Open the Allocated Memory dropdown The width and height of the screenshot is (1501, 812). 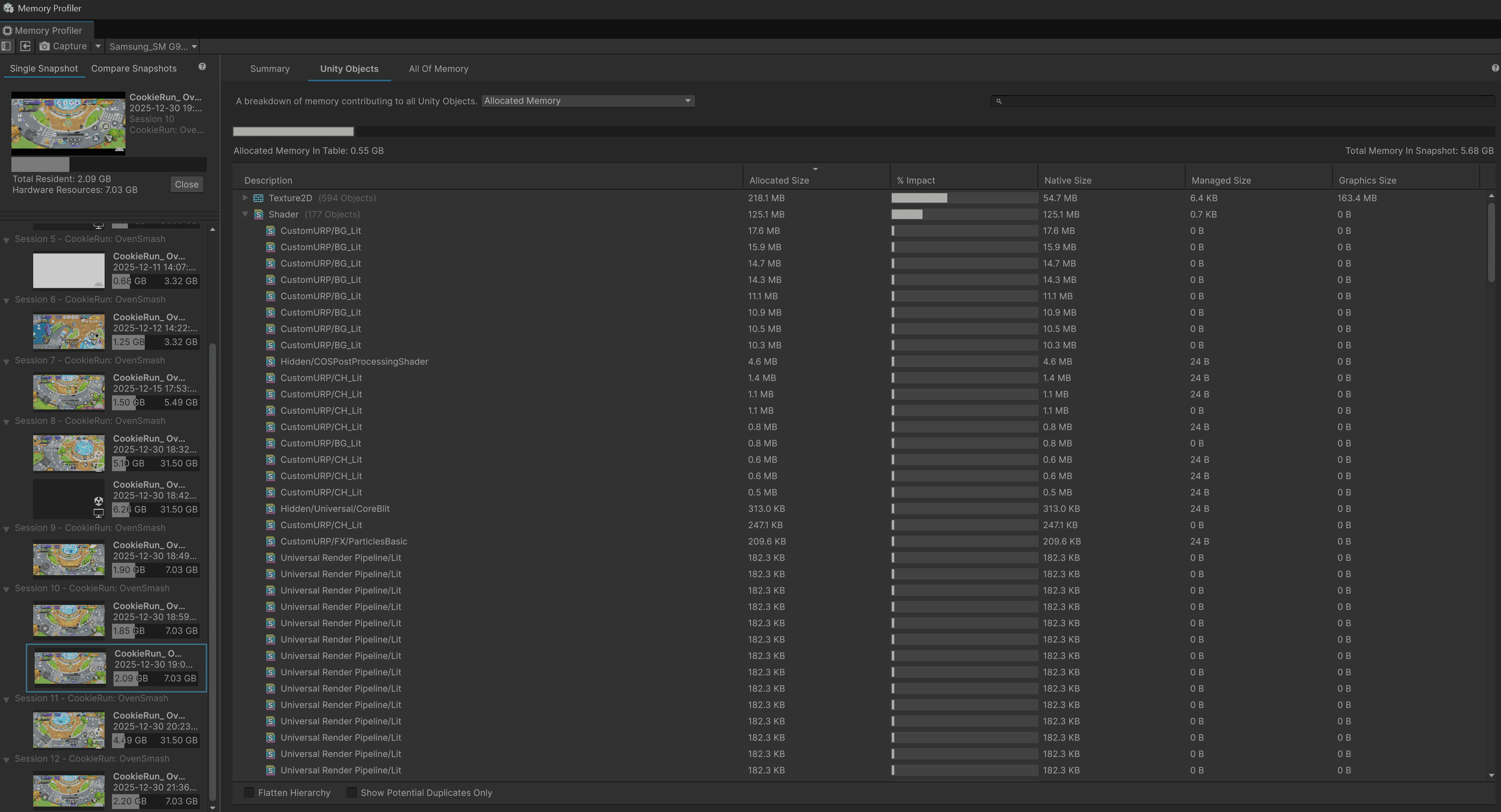[588, 101]
